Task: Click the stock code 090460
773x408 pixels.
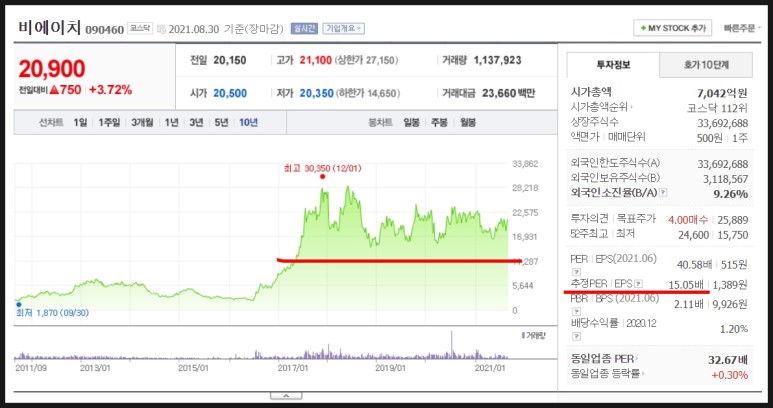Action: tap(105, 30)
